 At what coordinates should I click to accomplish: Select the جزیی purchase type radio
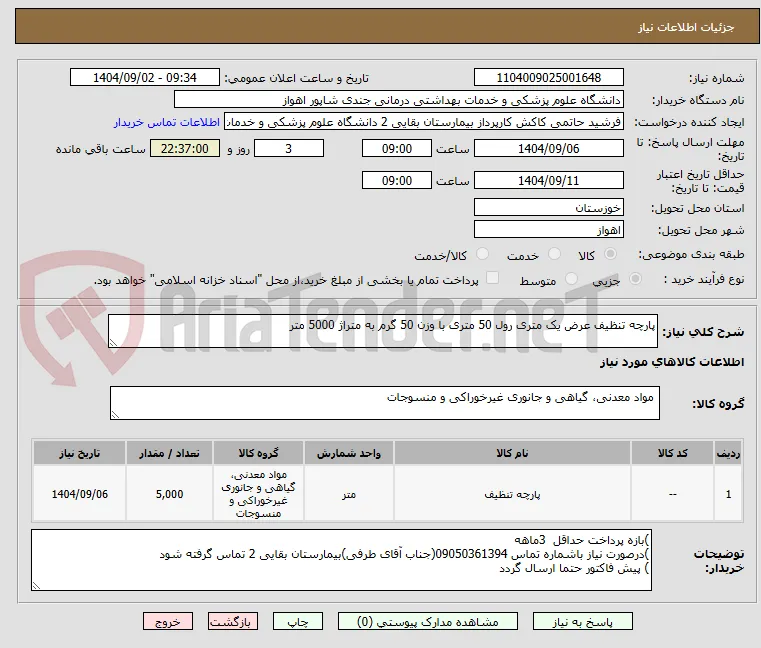[635, 279]
